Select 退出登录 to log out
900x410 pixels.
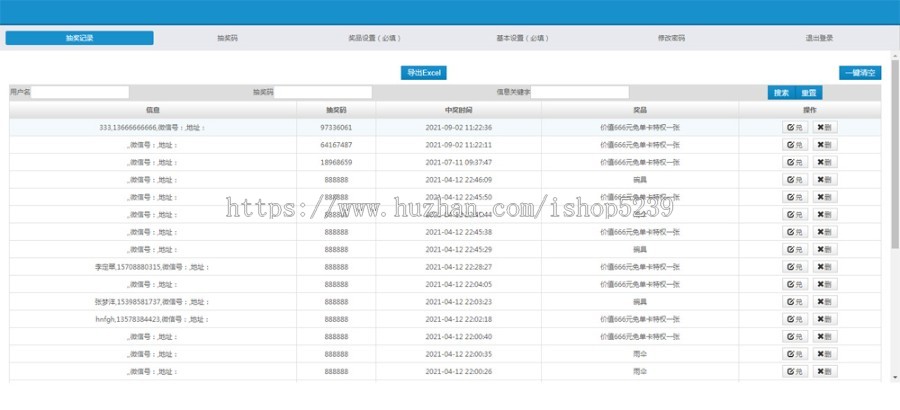pos(819,38)
